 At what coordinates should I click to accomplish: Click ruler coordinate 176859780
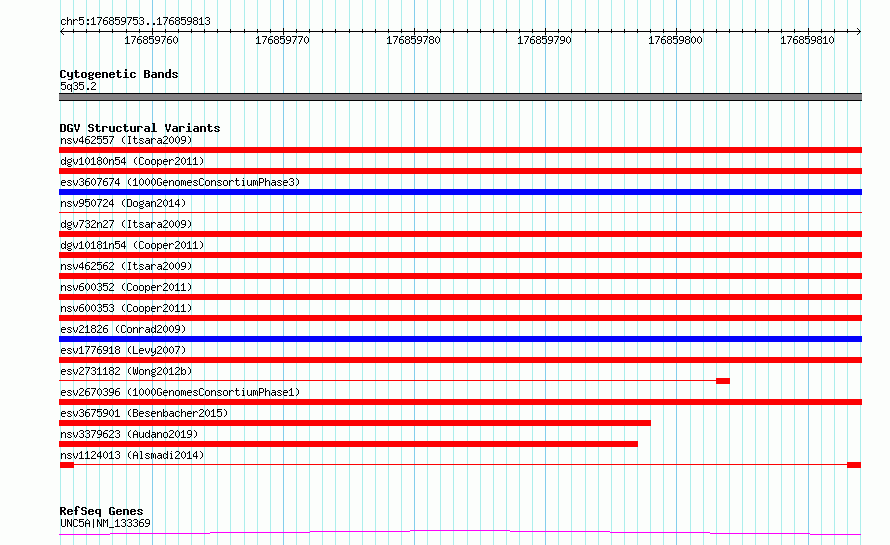[413, 40]
